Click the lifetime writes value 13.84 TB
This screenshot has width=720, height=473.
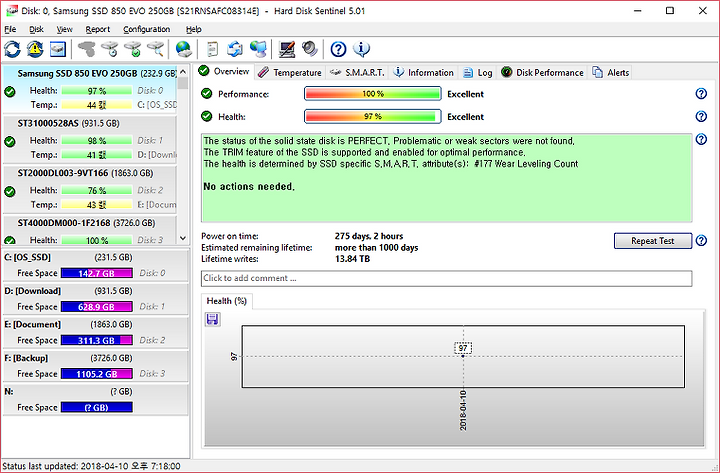point(352,259)
